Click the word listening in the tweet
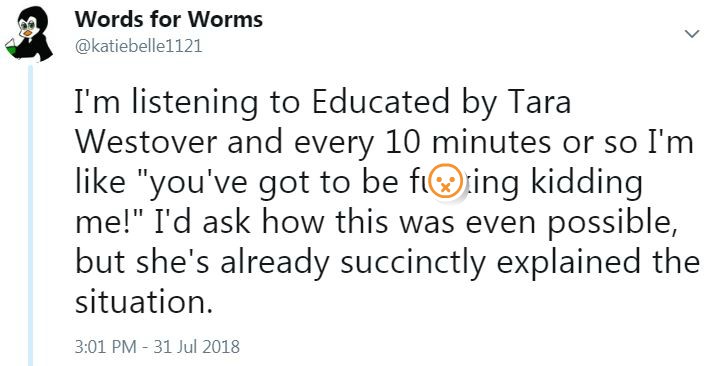Viewport: 726px width, 366px height. 194,103
